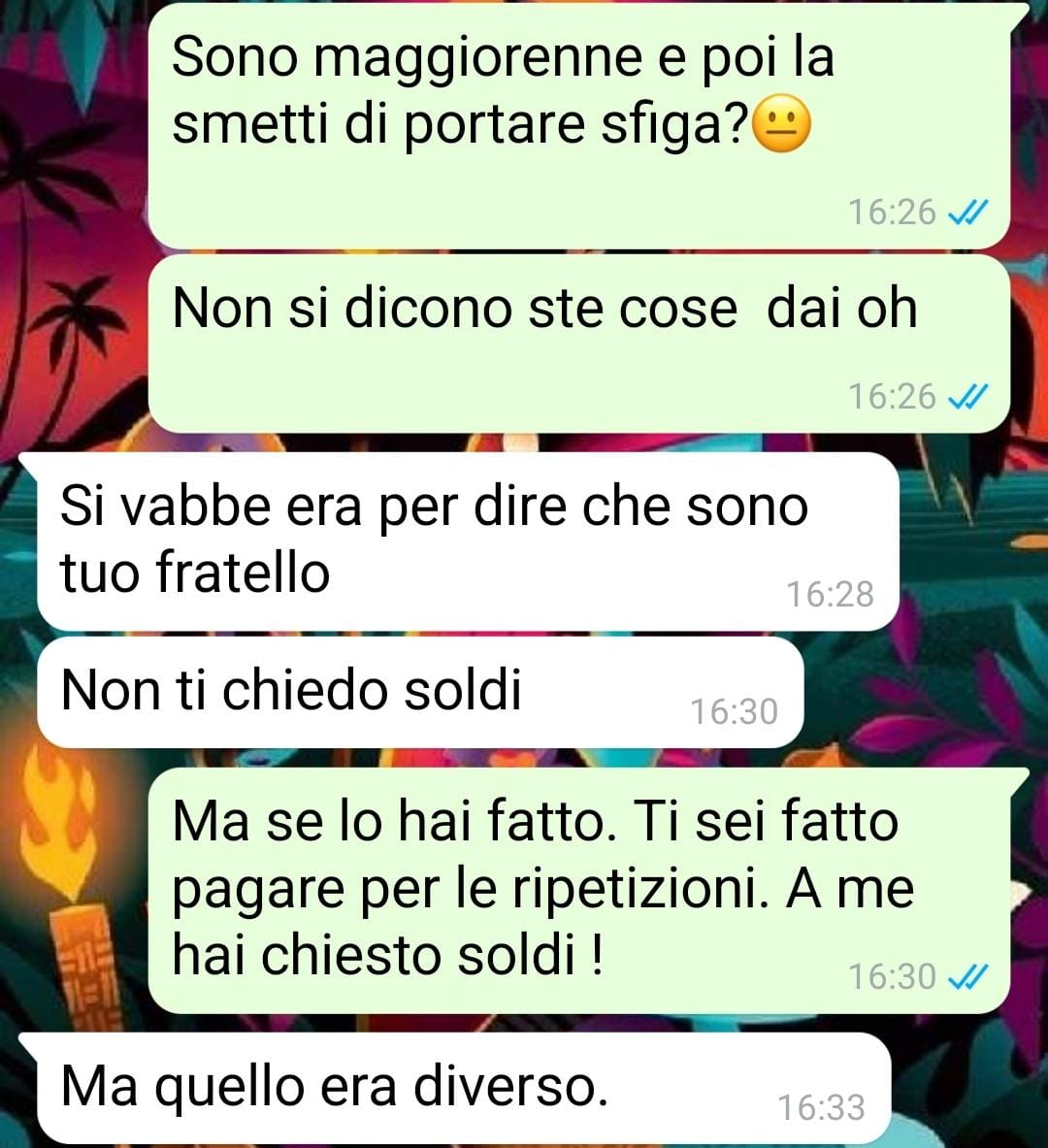Tap the palm tree on wallpaper background
1048x1148 pixels.
(x=77, y=312)
